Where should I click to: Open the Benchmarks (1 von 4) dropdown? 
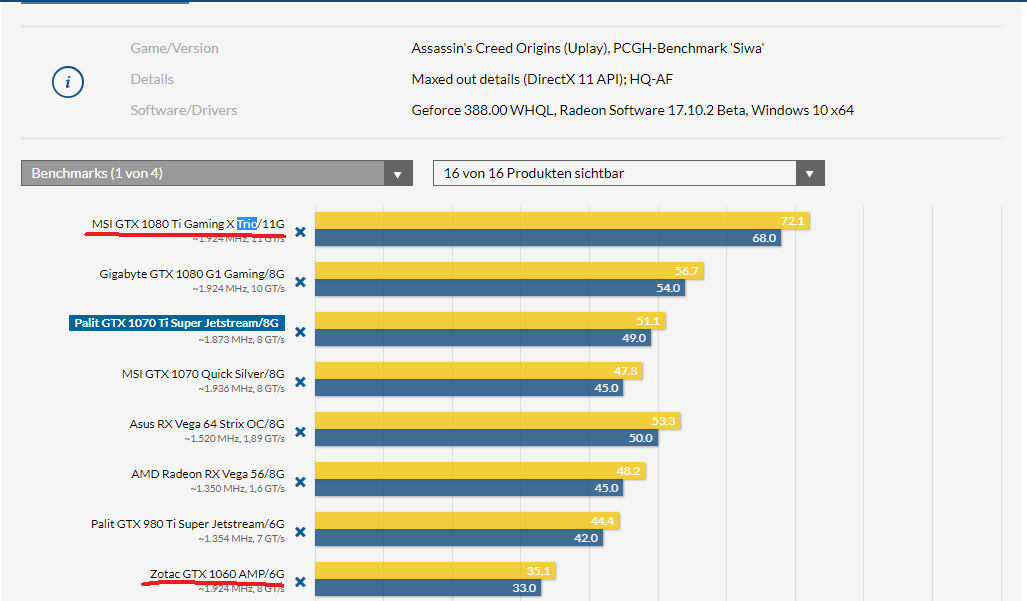(217, 173)
